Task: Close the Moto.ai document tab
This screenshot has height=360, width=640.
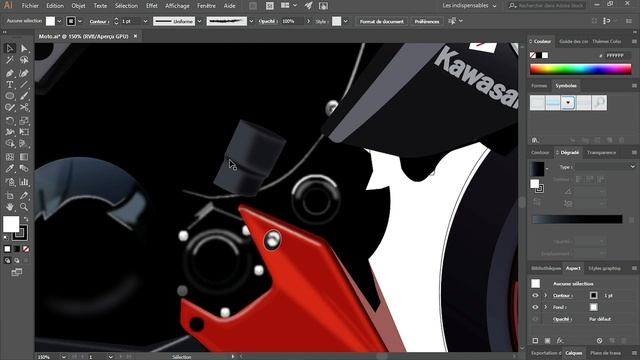Action: pos(136,36)
